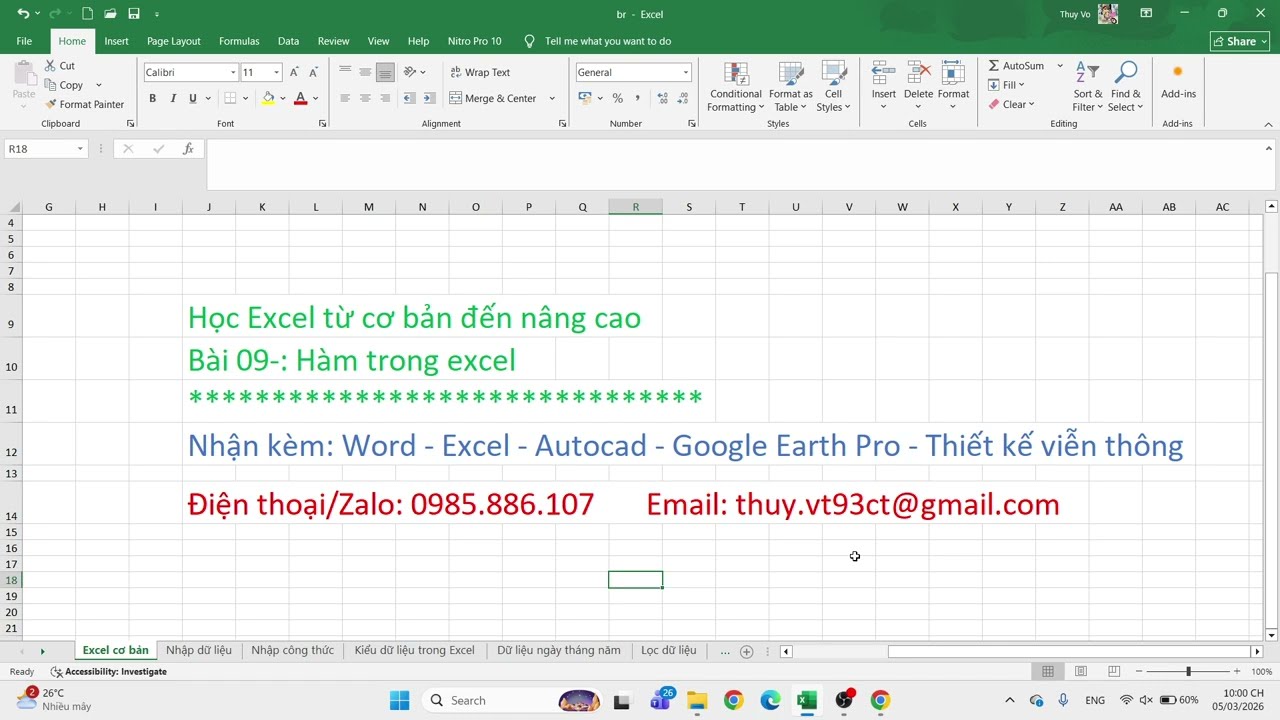Click Decrease Decimal icon

click(682, 98)
